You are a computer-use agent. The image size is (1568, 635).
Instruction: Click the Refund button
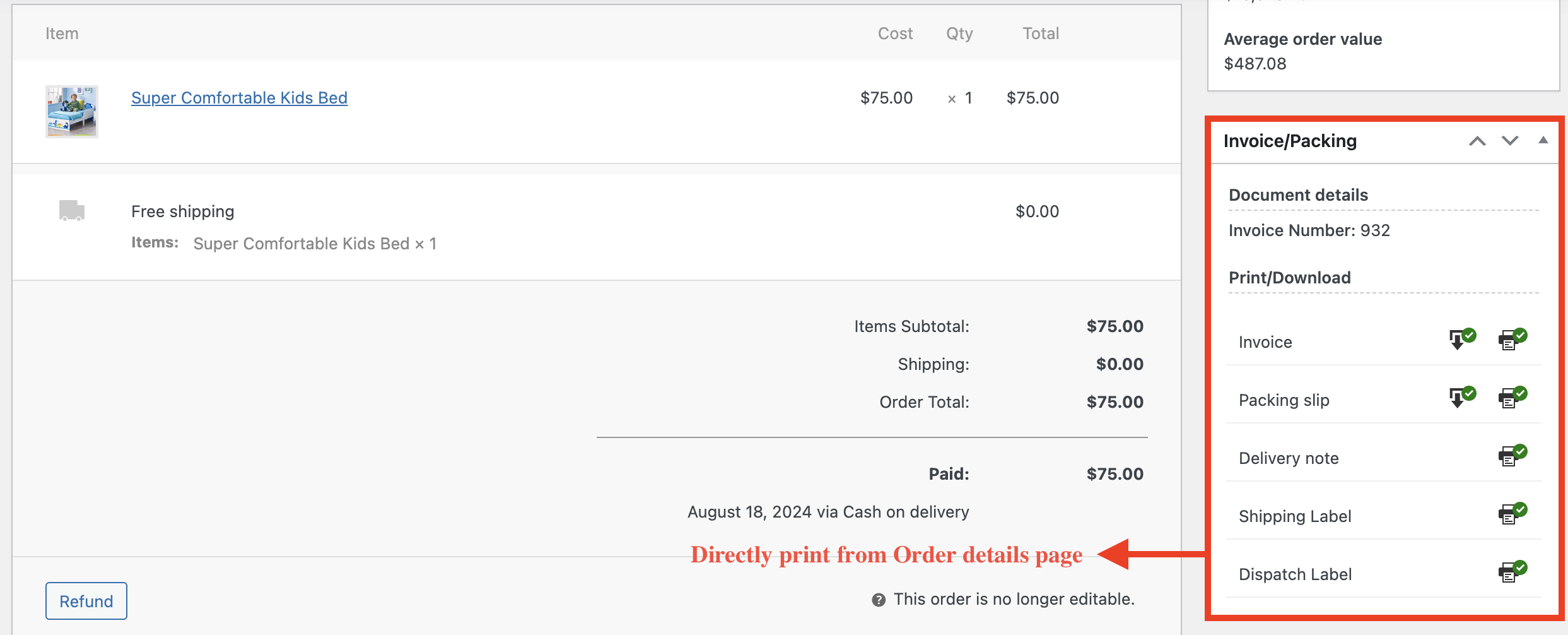[86, 601]
